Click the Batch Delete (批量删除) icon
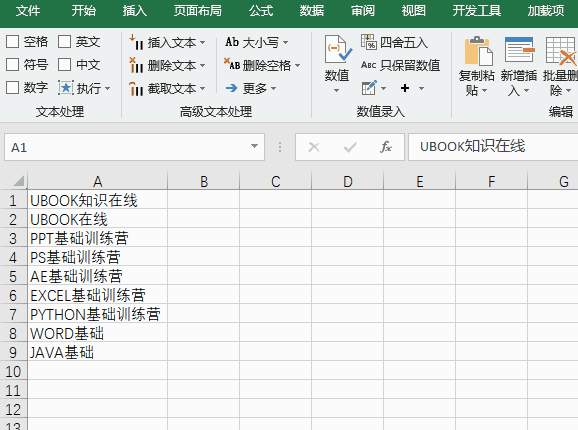This screenshot has width=578, height=430. tap(561, 50)
